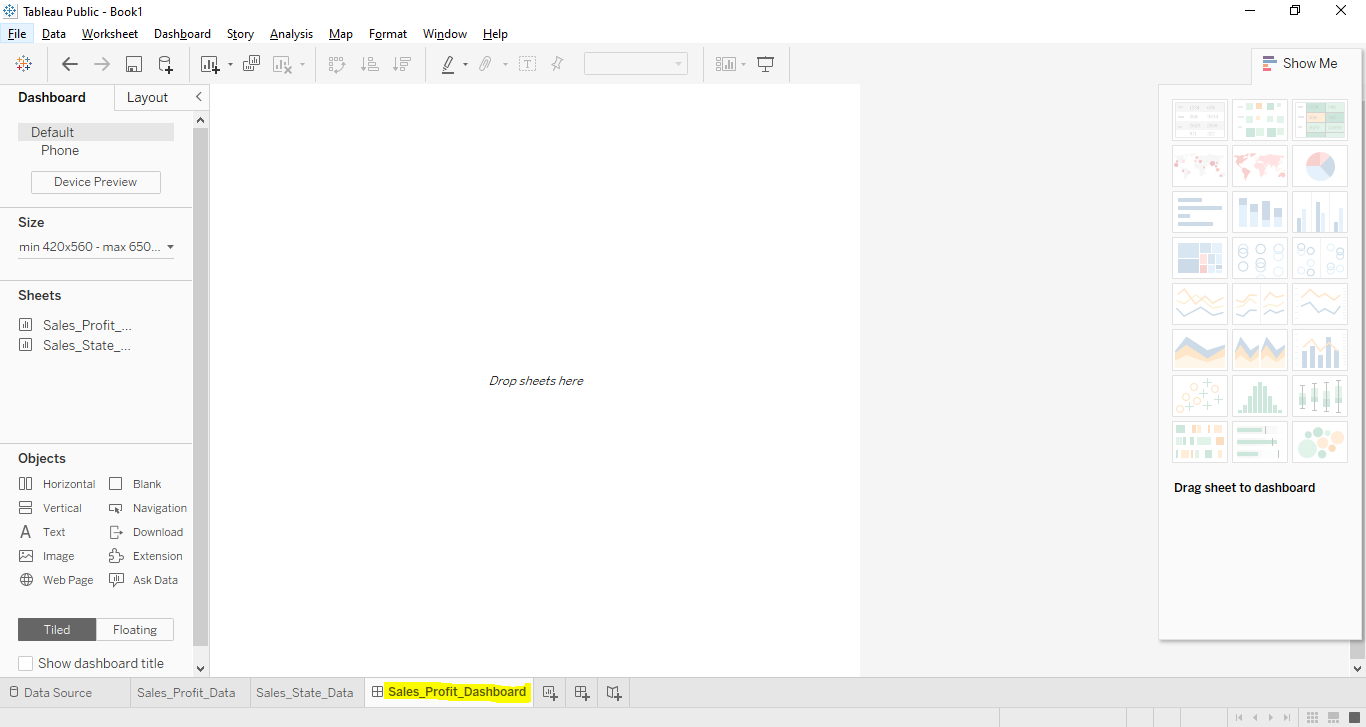Click the Duplicate sheet icon
1366x727 pixels.
click(252, 64)
